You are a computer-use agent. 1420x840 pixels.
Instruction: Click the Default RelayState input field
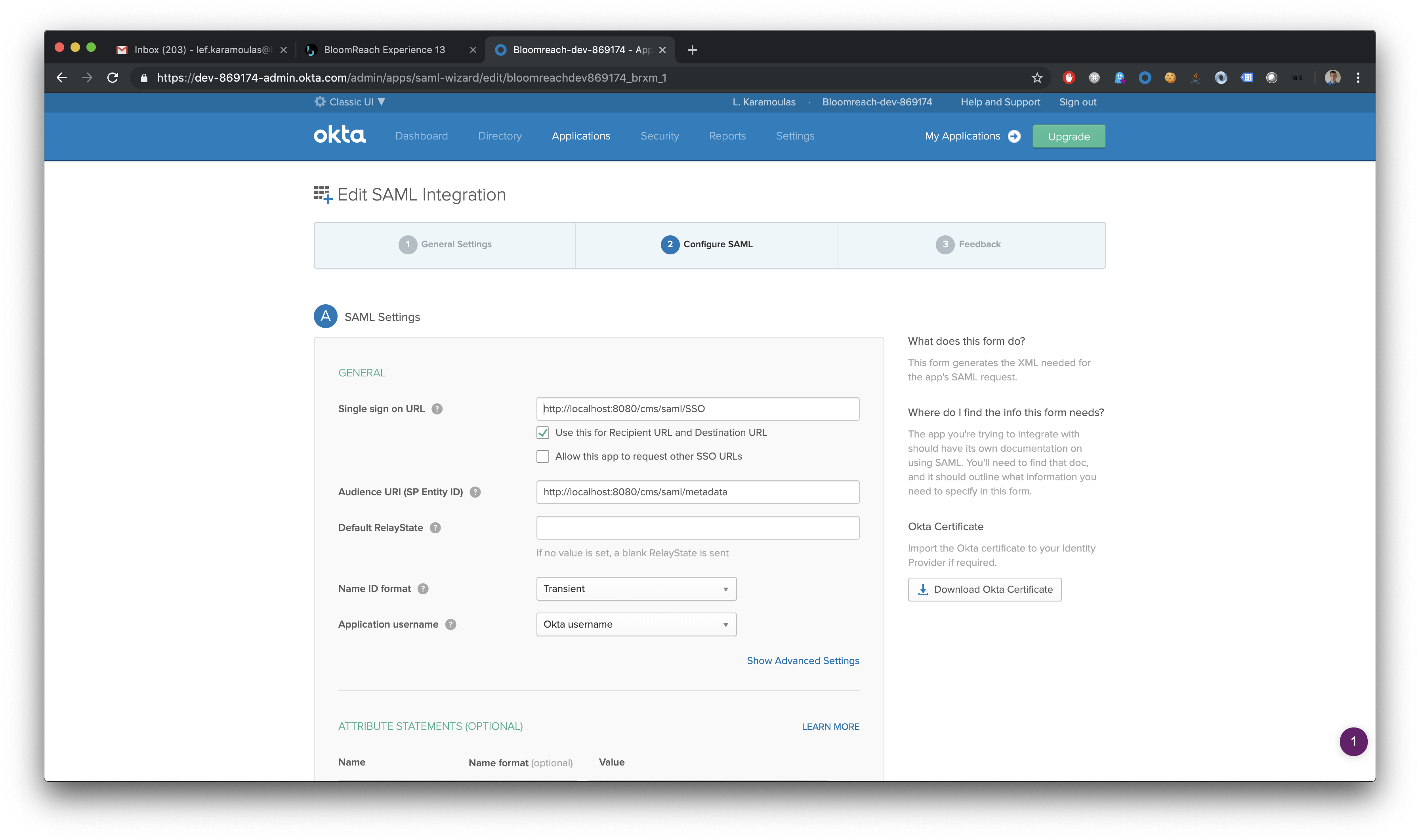pos(697,527)
